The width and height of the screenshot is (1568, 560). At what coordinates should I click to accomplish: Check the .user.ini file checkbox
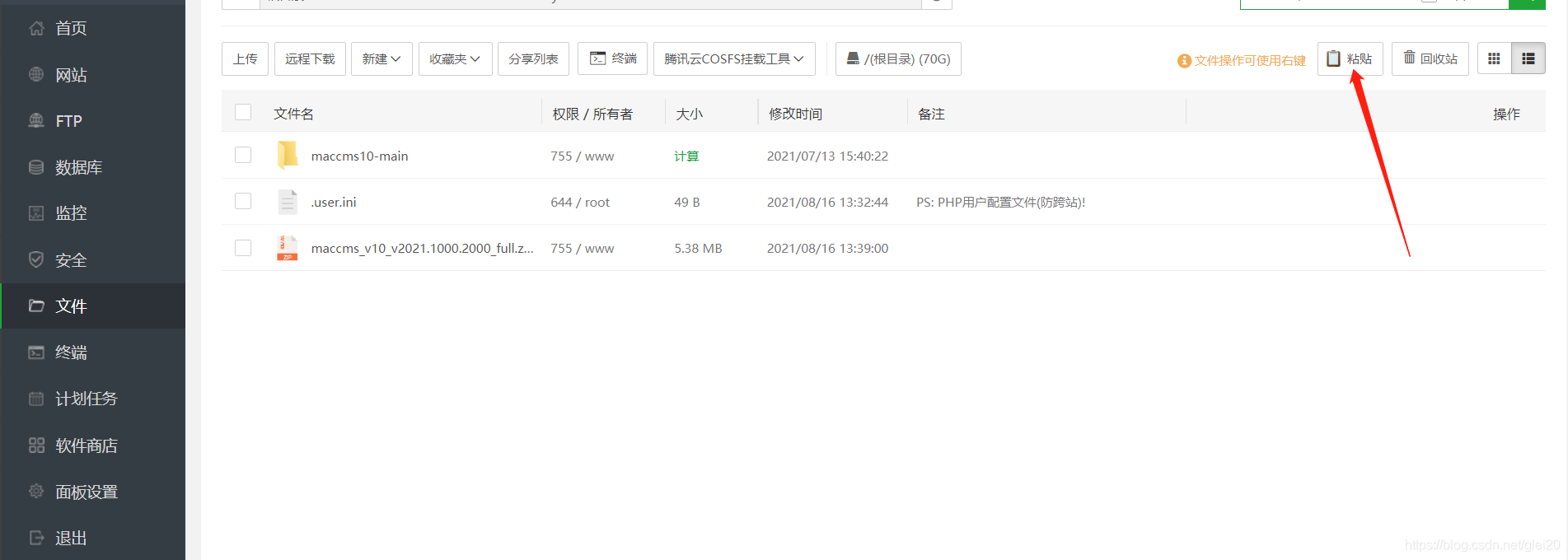(x=243, y=201)
